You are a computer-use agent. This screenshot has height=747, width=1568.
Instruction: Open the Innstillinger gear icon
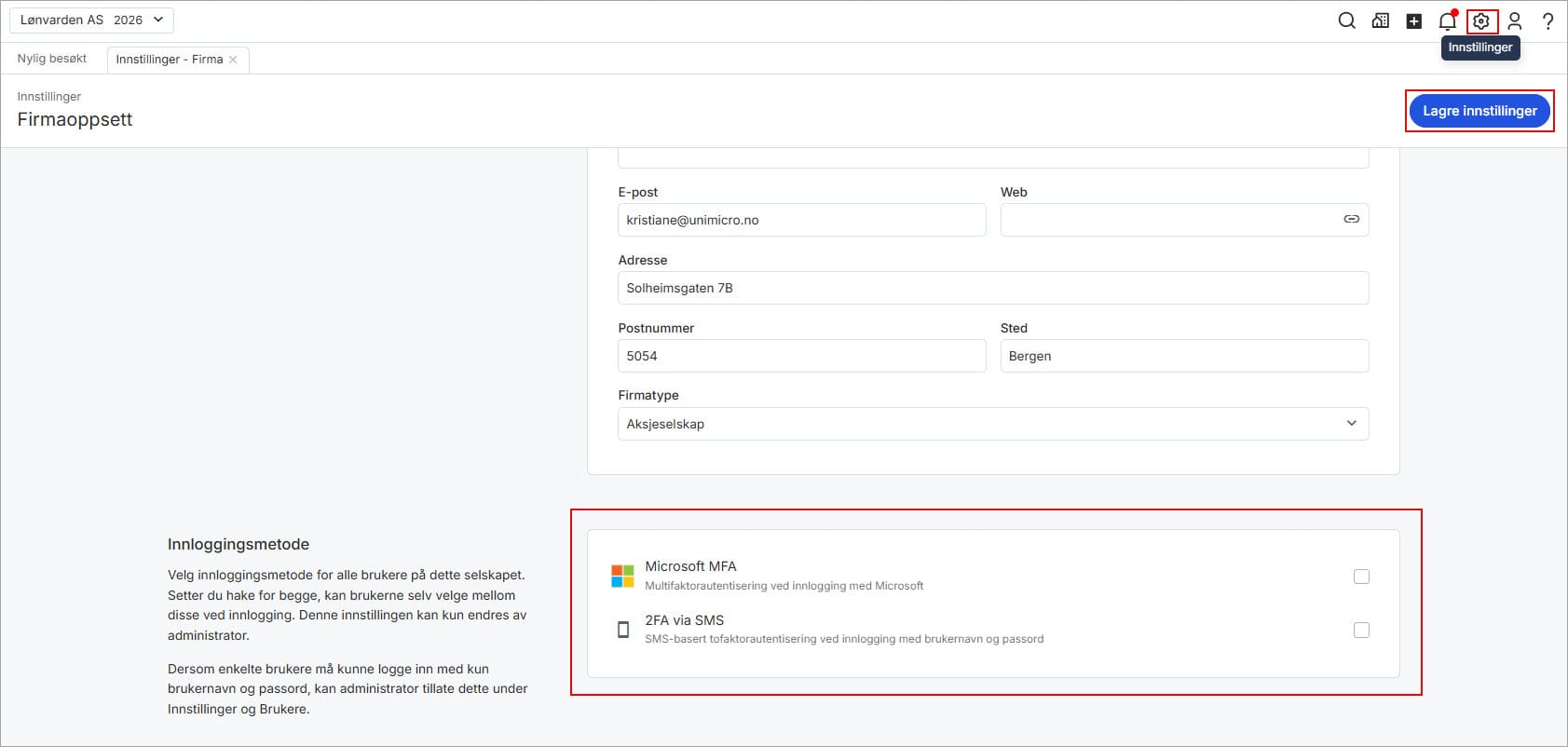point(1481,20)
